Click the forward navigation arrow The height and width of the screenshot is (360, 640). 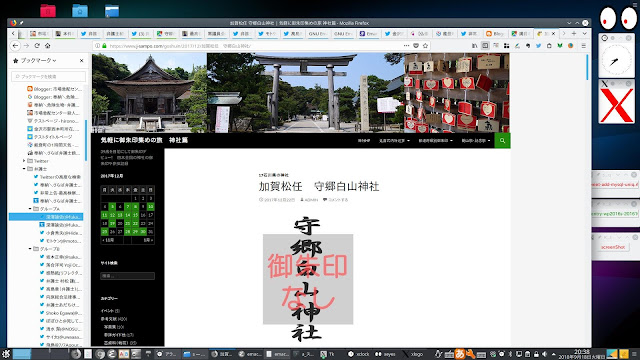(x=27, y=46)
